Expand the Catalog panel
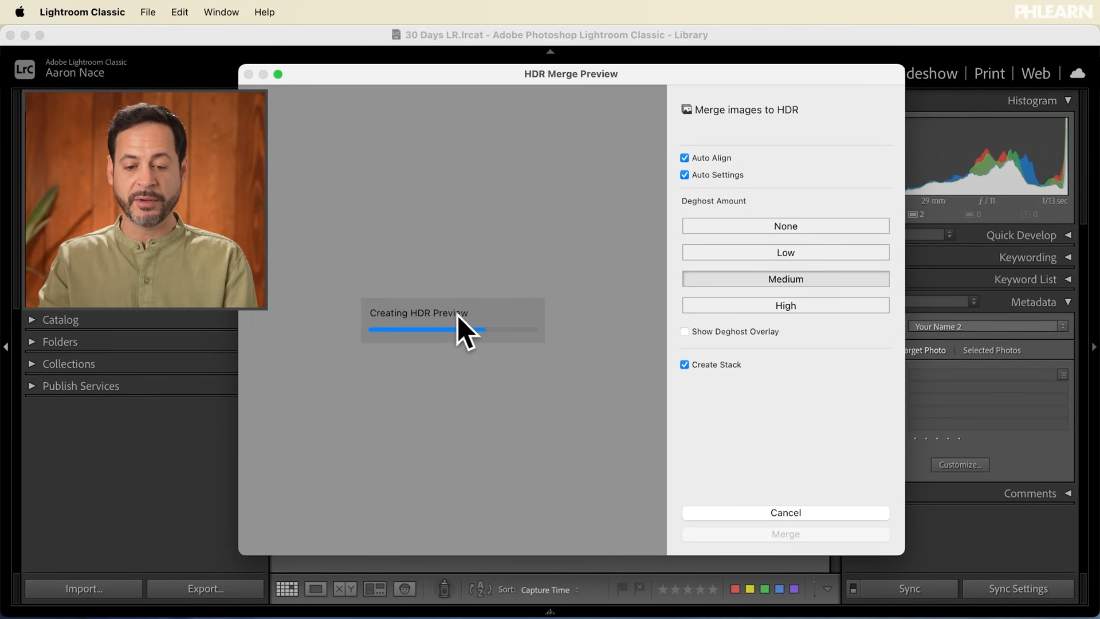Viewport: 1100px width, 619px height. tap(32, 319)
